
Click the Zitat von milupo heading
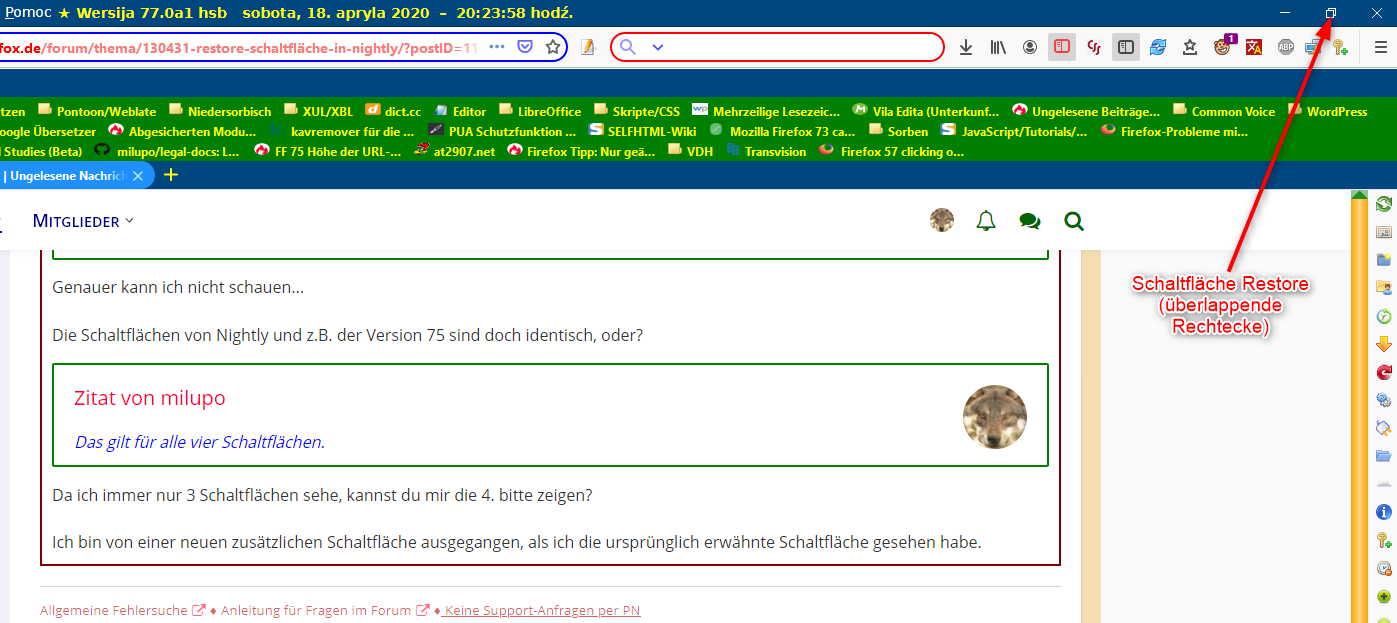150,398
